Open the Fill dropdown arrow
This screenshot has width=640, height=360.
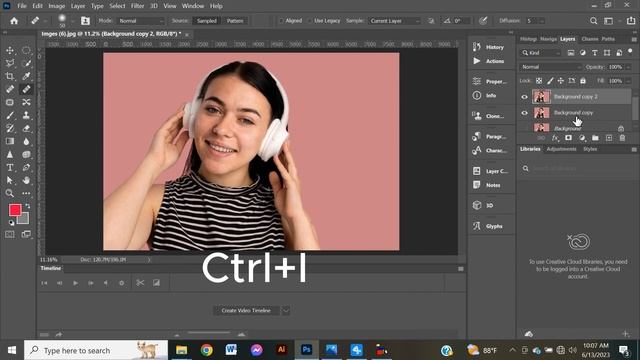point(628,81)
